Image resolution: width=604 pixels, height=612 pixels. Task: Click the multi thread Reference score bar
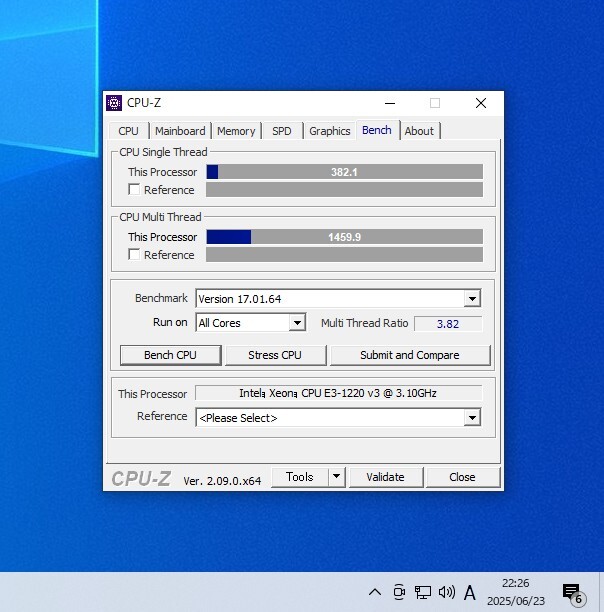click(x=345, y=254)
